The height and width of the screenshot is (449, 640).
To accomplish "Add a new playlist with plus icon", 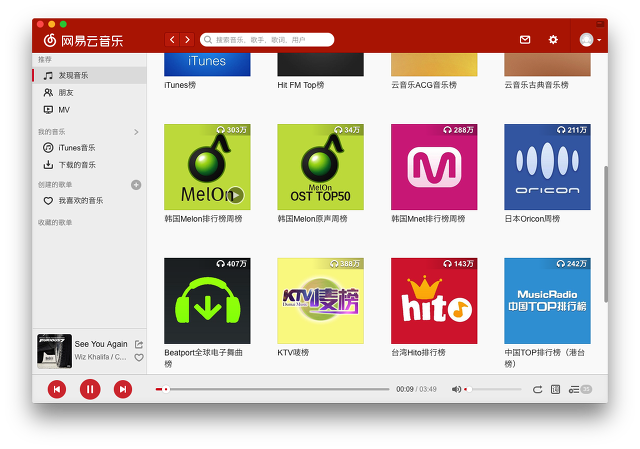I will (x=136, y=185).
